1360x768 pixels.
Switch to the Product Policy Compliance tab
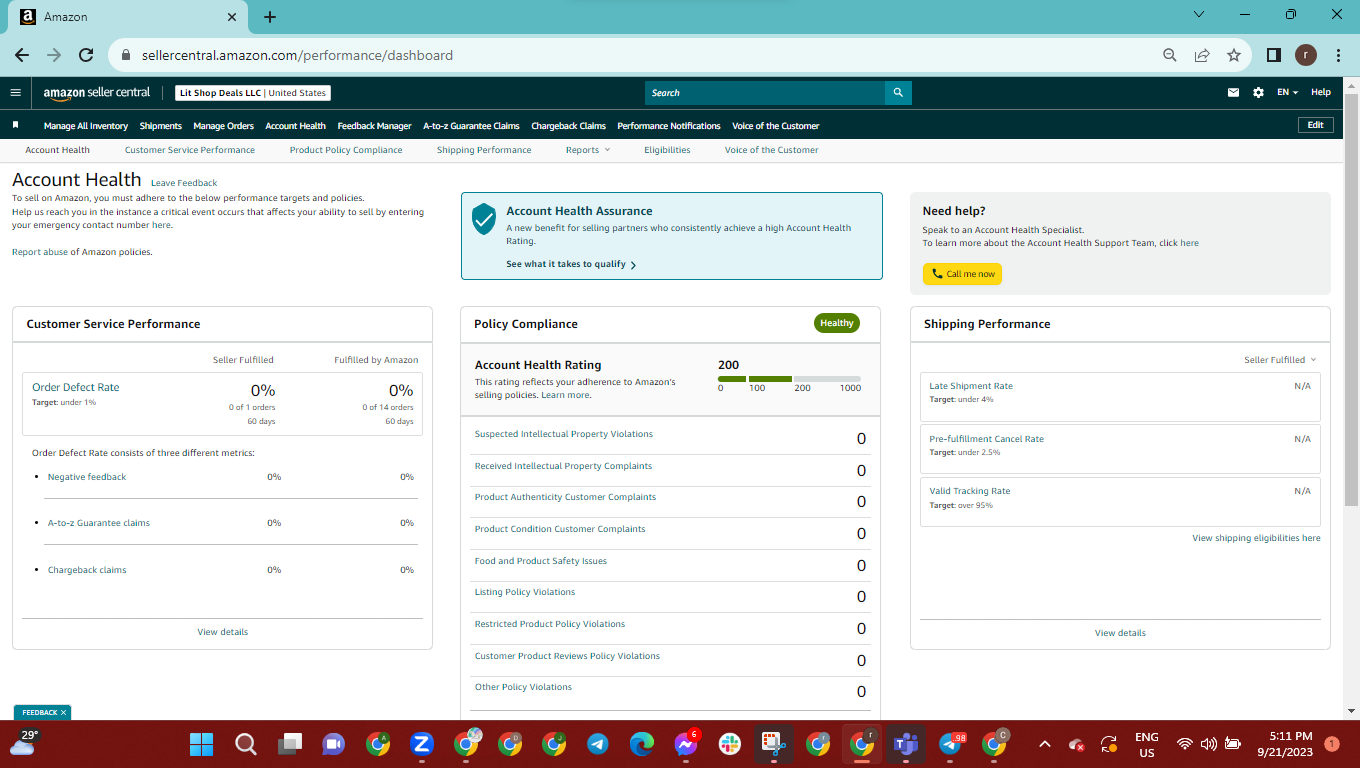click(346, 150)
